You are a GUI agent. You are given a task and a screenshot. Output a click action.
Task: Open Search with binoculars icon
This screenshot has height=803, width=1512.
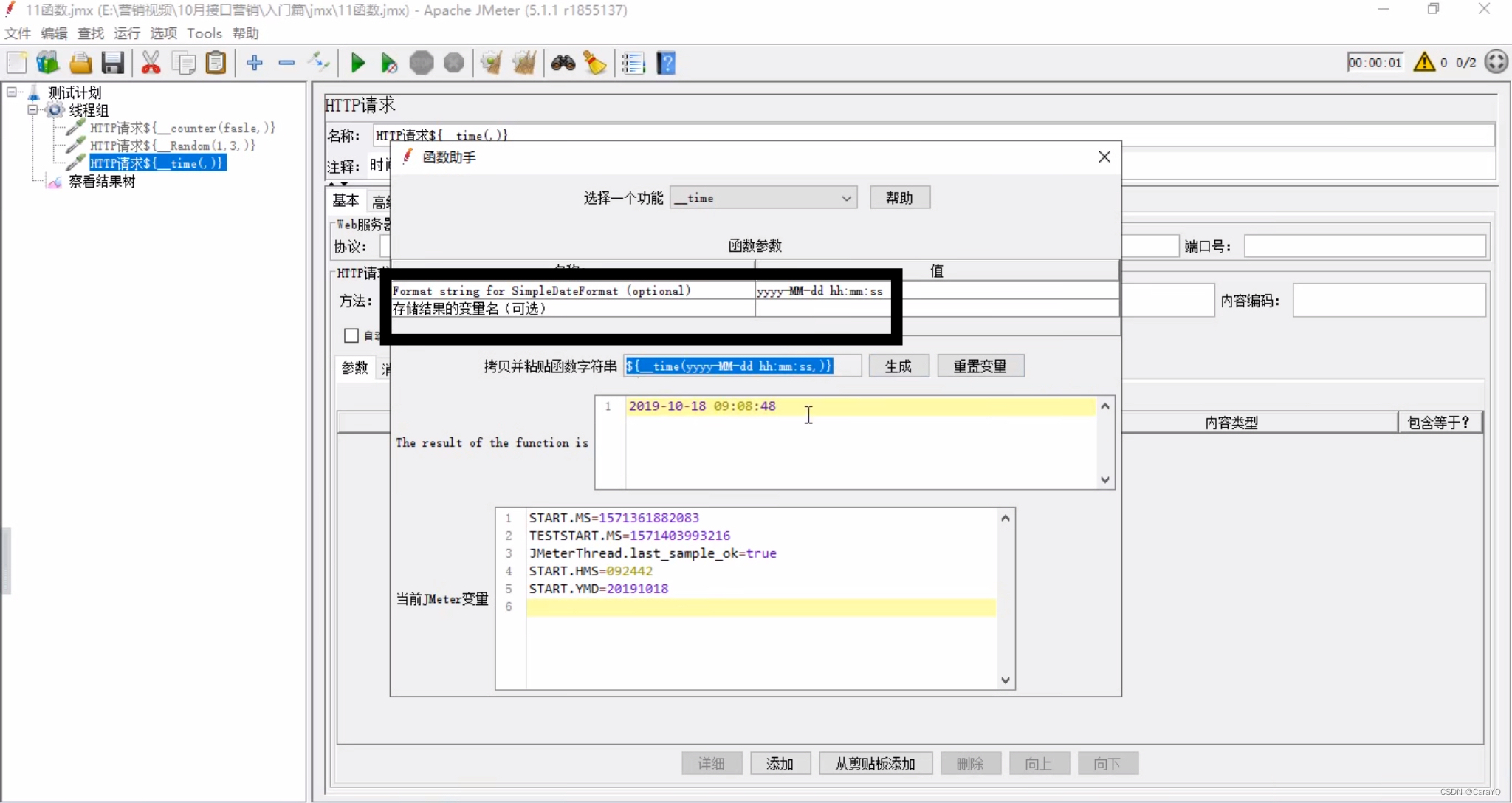pos(563,63)
